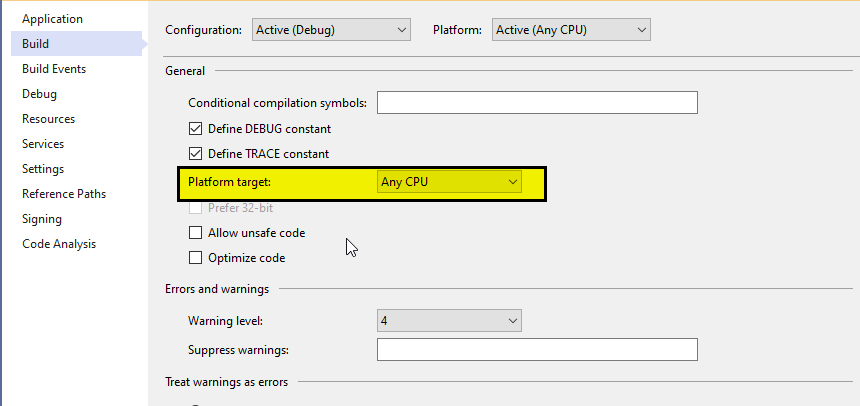Open the Platform Active (Any CPU) dropdown
This screenshot has height=406, width=860.
[571, 30]
